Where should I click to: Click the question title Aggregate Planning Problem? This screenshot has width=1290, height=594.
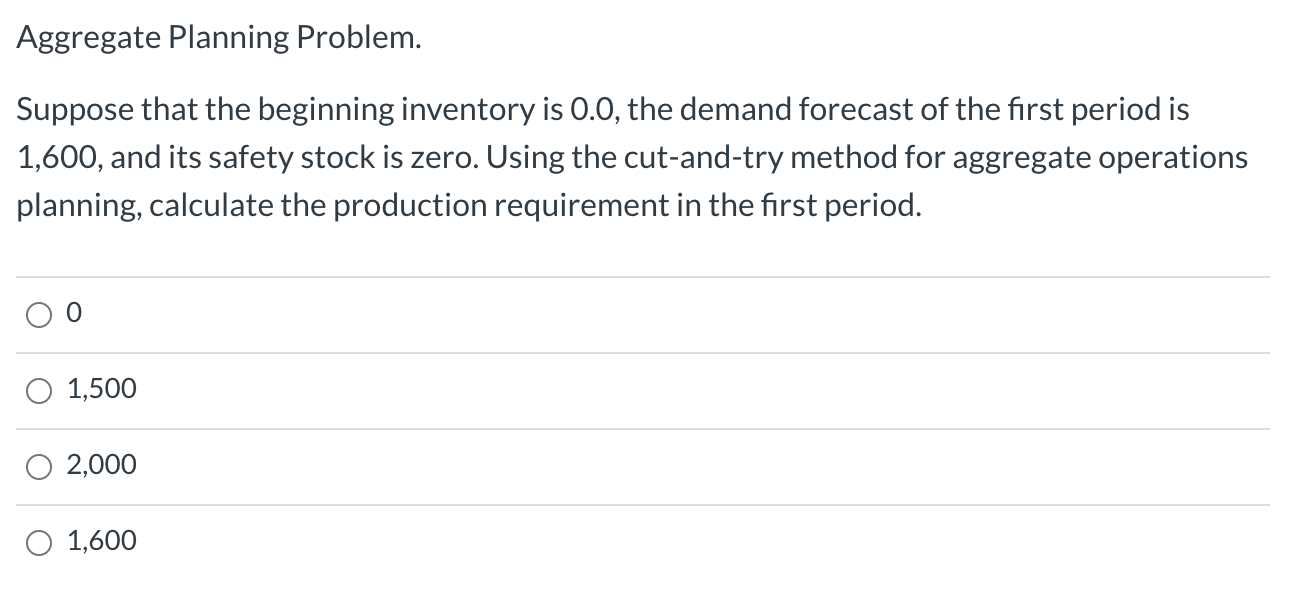tap(218, 37)
